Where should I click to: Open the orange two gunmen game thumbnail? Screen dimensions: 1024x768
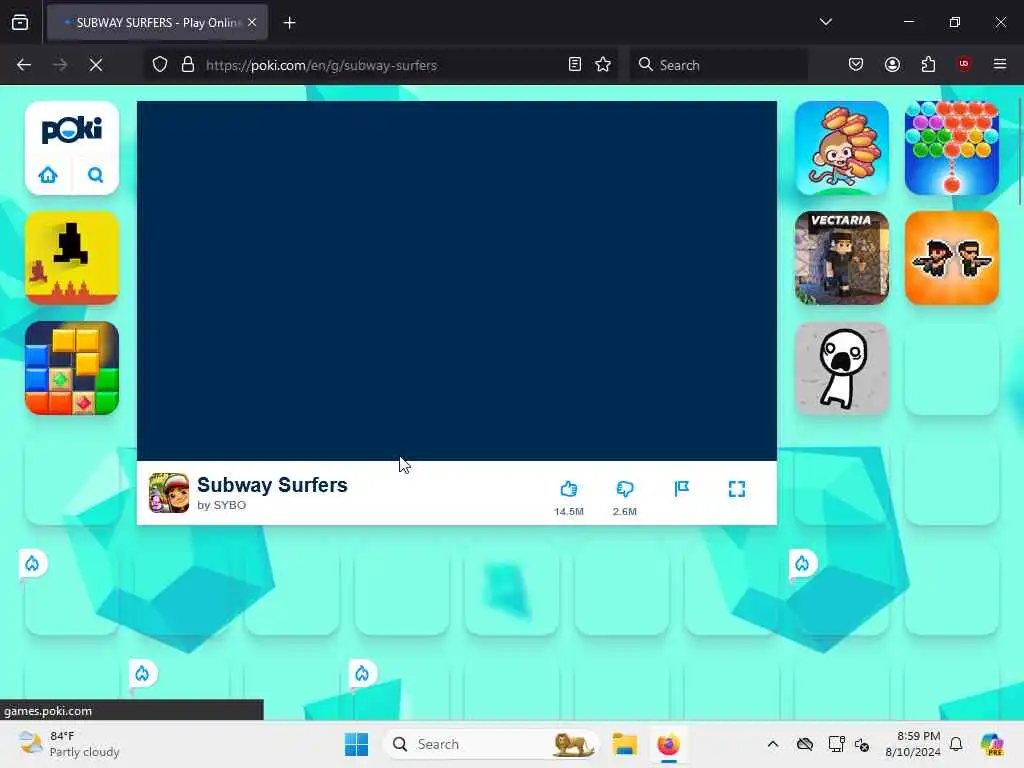coord(952,258)
